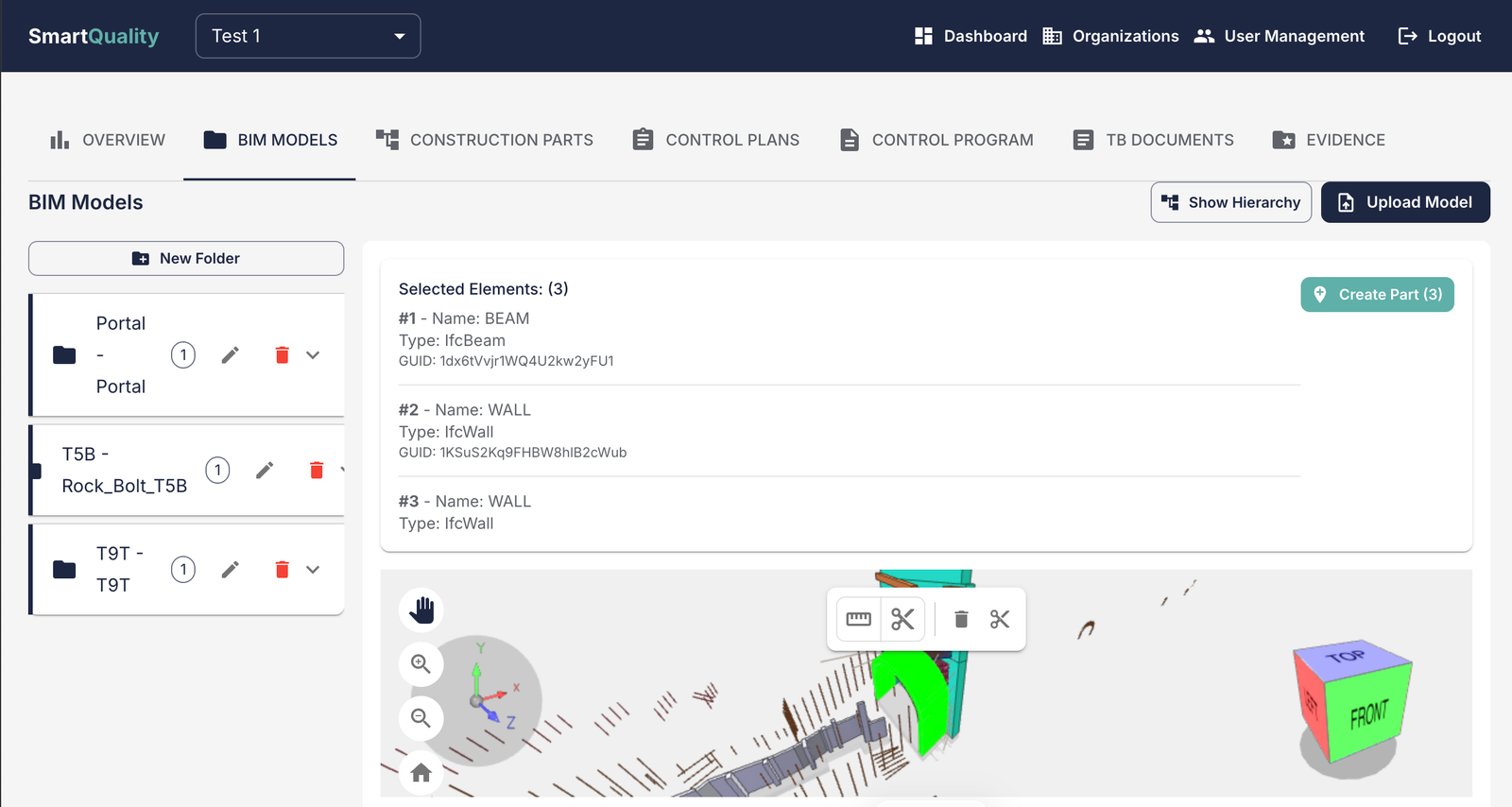Screen dimensions: 1512x807
Task: Zoom in the 3D viewer
Action: tap(421, 663)
